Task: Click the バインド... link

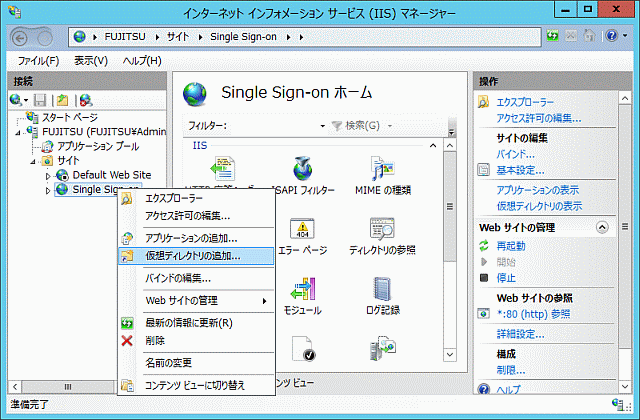Action: 516,154
